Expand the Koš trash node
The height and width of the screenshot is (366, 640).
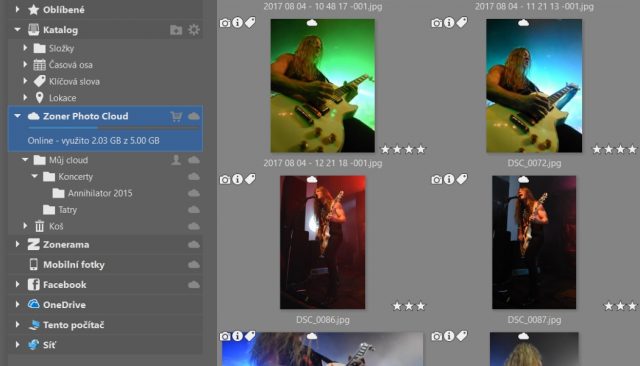(25, 226)
